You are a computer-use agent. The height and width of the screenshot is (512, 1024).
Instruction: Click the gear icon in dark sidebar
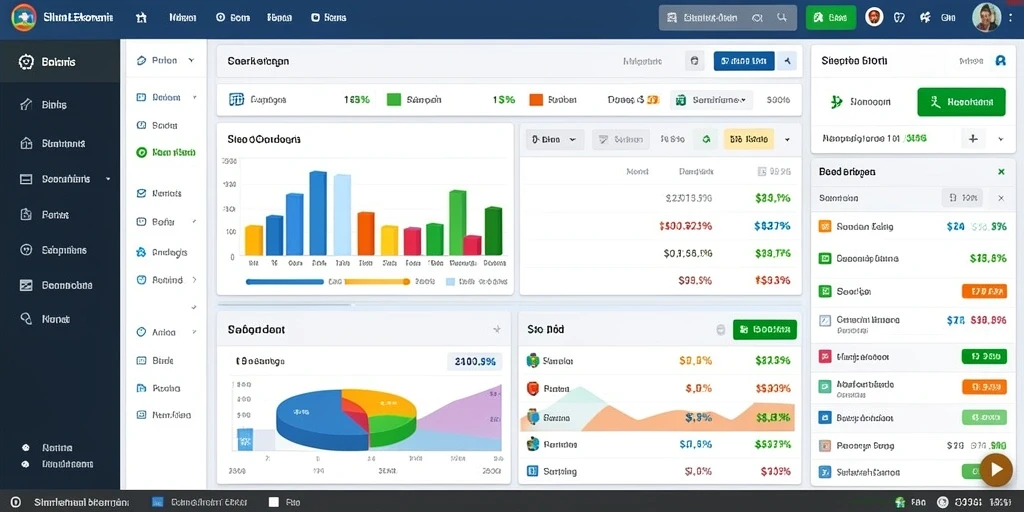click(x=26, y=62)
